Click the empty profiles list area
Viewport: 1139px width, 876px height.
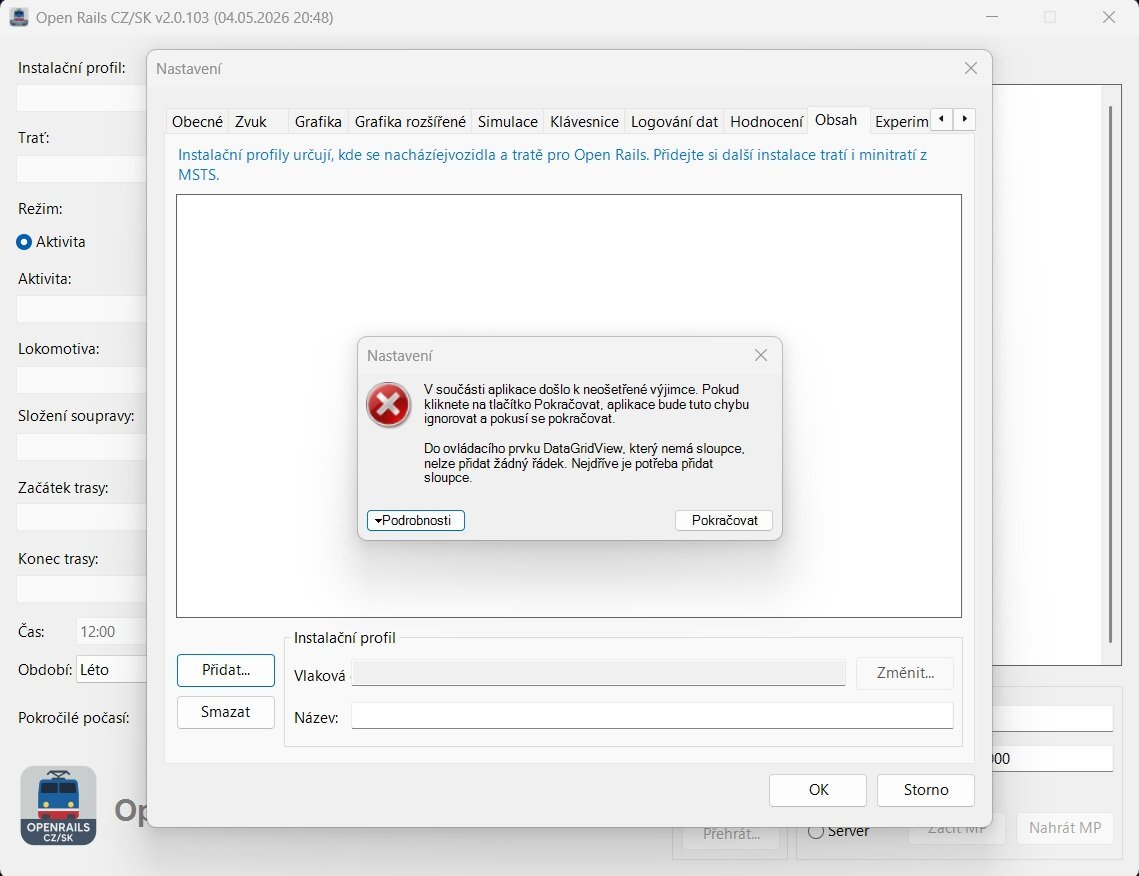click(569, 406)
